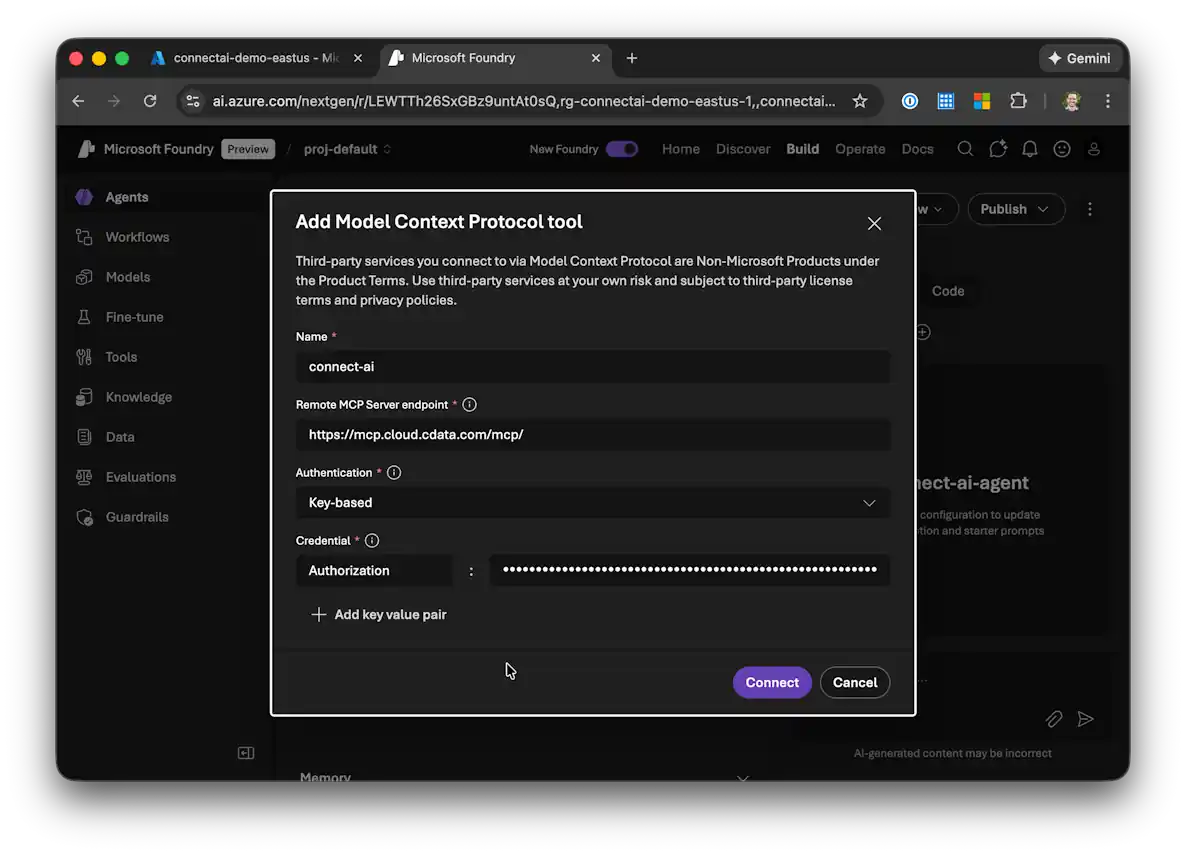The width and height of the screenshot is (1186, 855).
Task: Open the notifications bell icon
Action: 1030,149
